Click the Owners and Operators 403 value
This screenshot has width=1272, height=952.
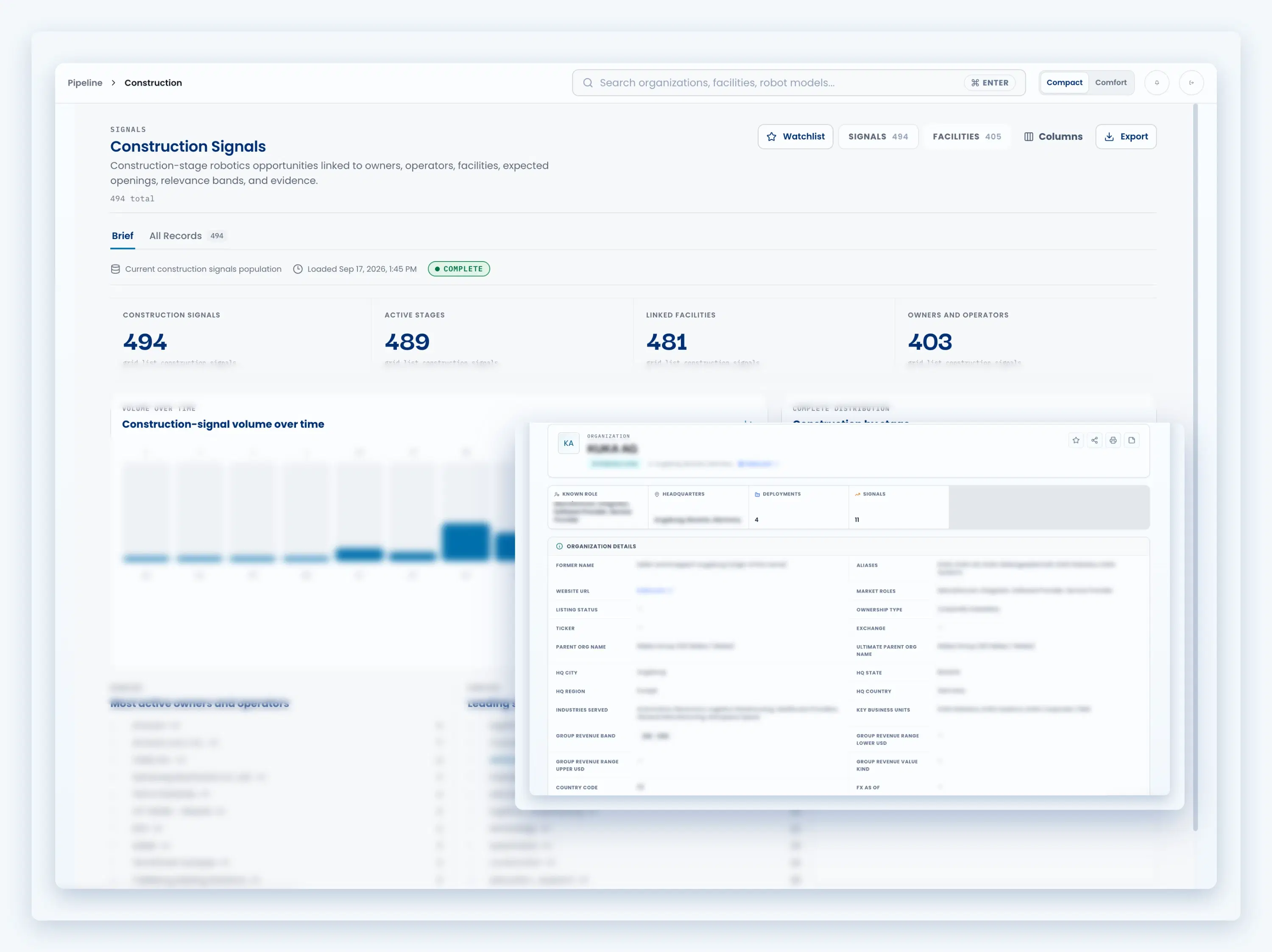point(930,342)
